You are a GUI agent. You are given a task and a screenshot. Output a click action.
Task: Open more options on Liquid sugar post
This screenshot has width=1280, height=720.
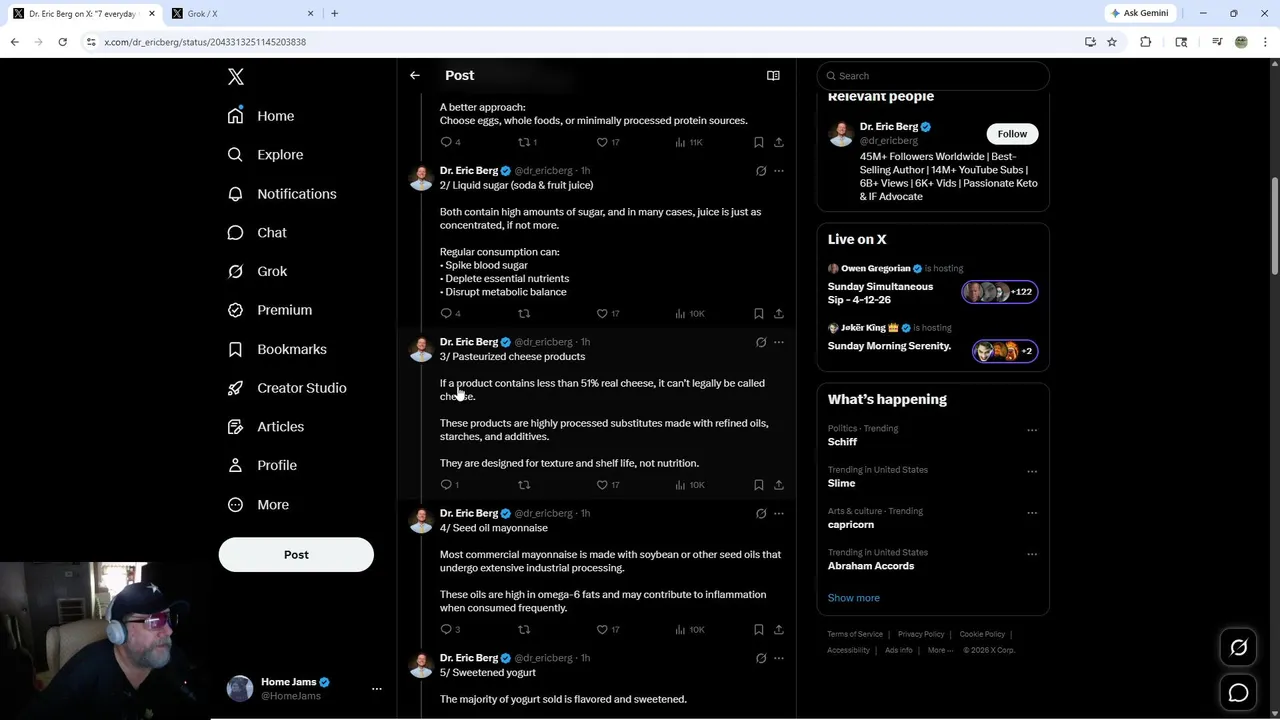point(779,171)
